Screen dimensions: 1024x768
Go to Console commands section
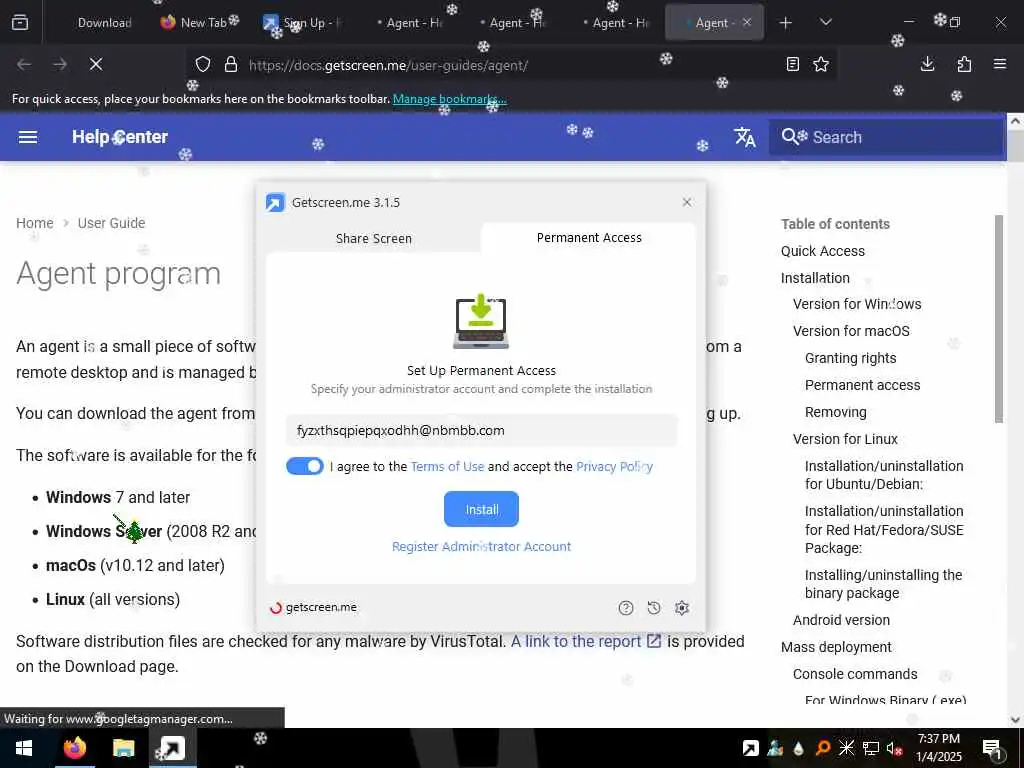(855, 674)
